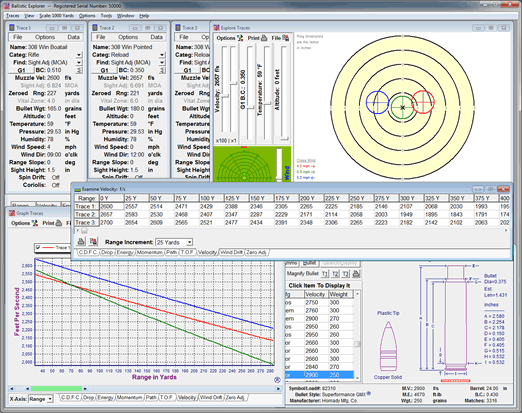Click the save/export icon in Examine Velocity window
The height and width of the screenshot is (413, 522).
tap(94, 241)
